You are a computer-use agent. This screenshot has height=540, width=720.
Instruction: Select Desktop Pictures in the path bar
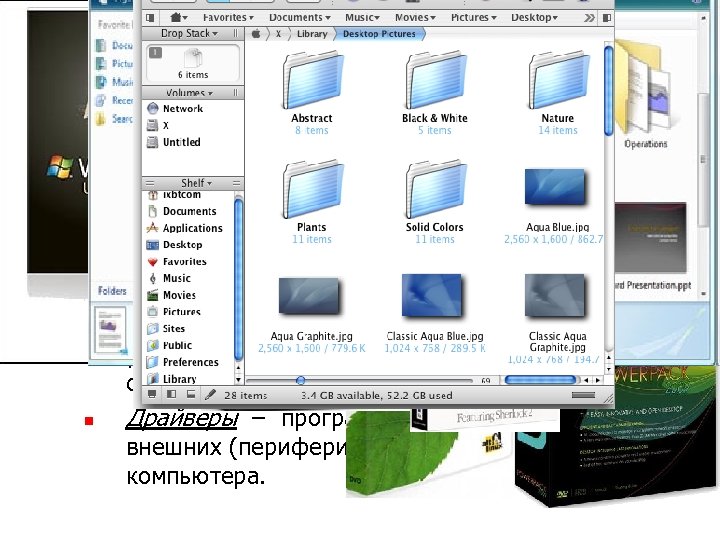tap(379, 34)
